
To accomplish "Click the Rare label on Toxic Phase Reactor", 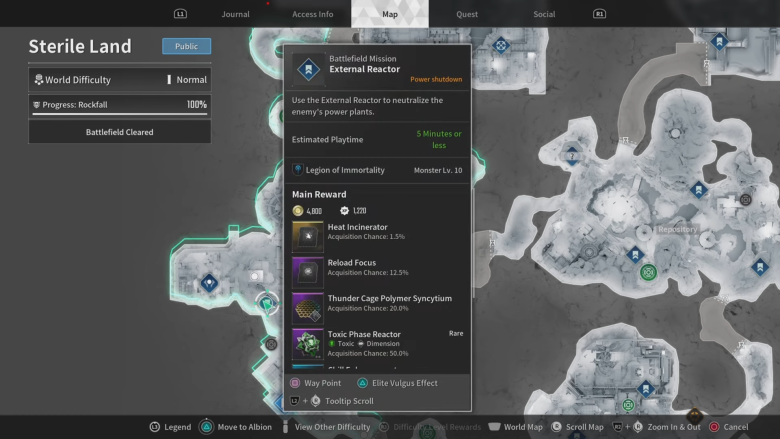I will (456, 334).
